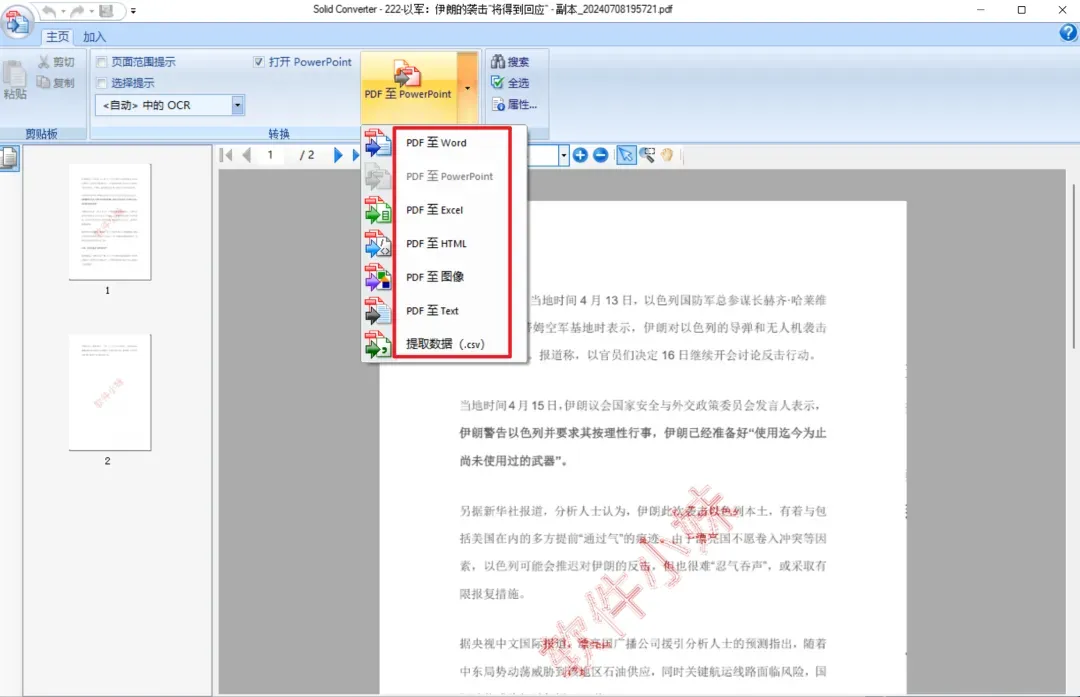Open the help question mark icon

(1068, 32)
